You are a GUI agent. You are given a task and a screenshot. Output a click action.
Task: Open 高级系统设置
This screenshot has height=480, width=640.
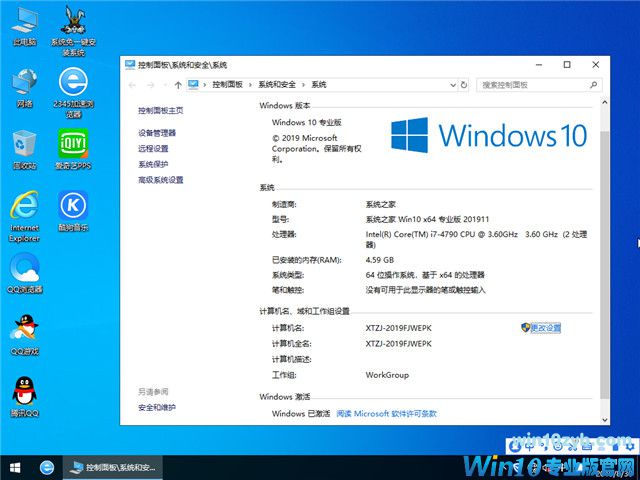tap(161, 180)
